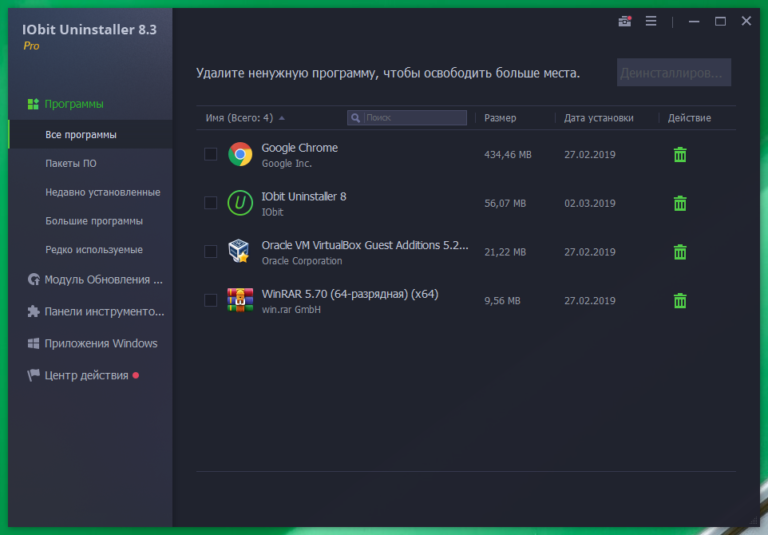Image resolution: width=768 pixels, height=535 pixels.
Task: Click the WinRAR books icon
Action: [240, 300]
